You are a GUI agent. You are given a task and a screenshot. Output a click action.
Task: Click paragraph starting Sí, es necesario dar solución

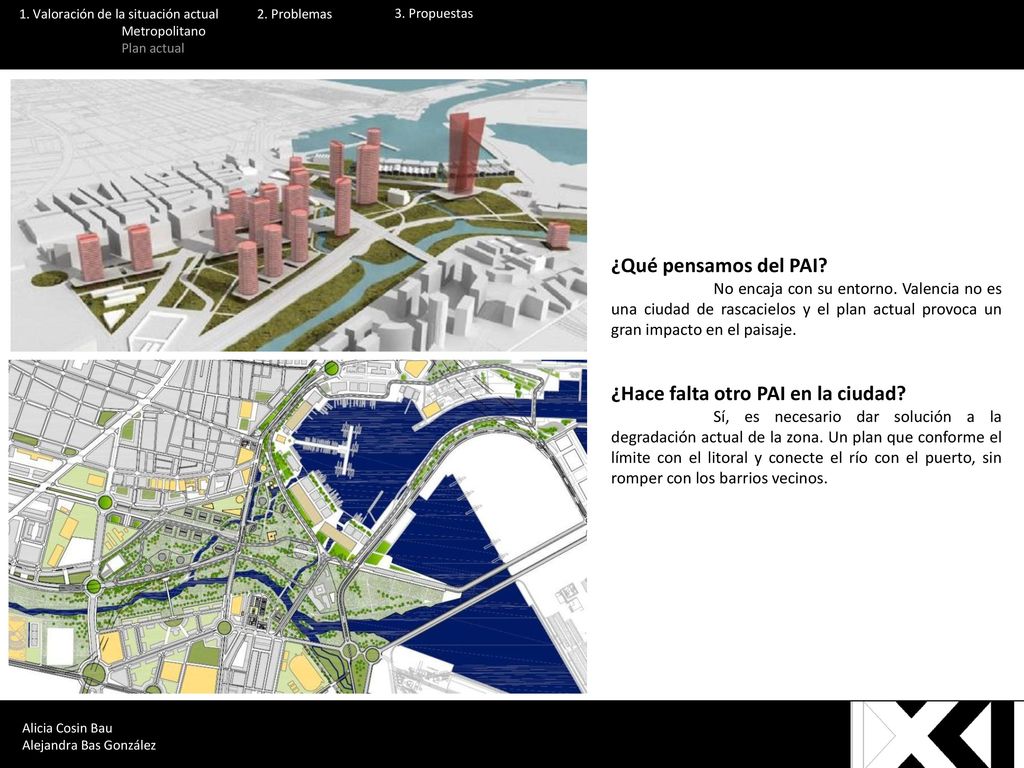806,447
